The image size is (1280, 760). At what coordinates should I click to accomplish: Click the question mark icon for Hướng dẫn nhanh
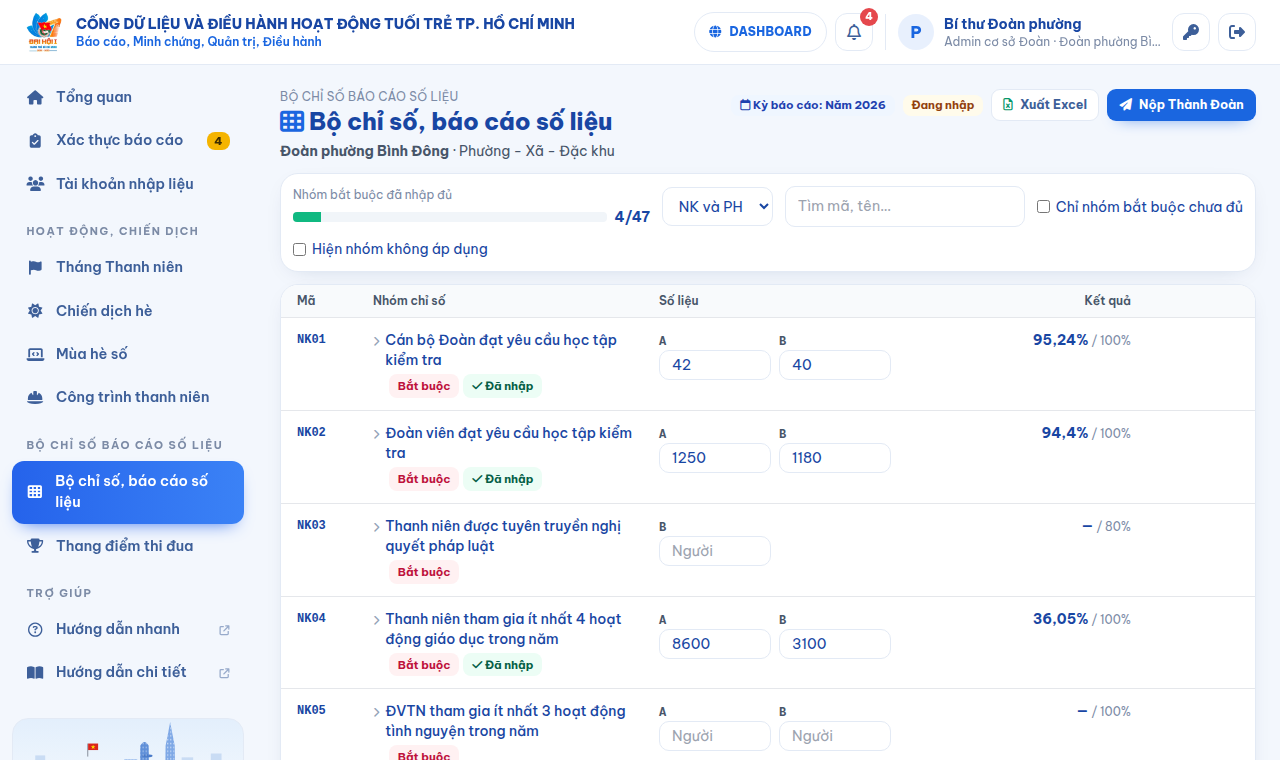[35, 629]
